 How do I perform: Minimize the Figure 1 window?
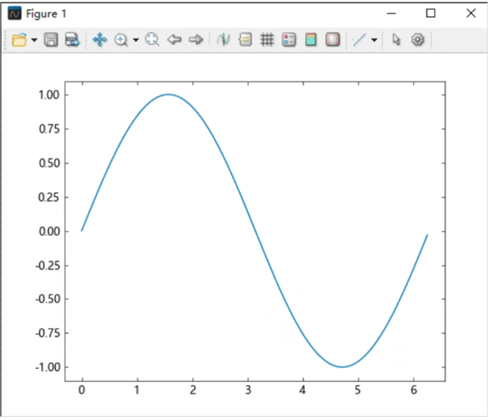pos(391,14)
